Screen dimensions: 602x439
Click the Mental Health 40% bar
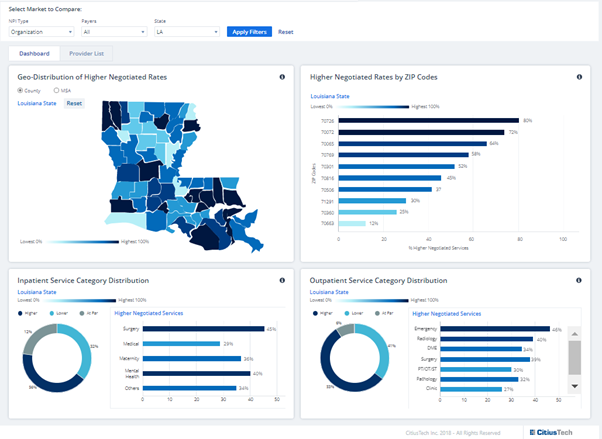[197, 373]
